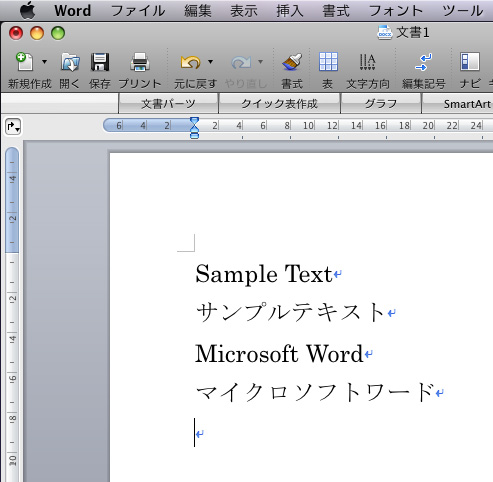Switch to the クイック表作成 gallery tab
The height and width of the screenshot is (482, 493).
click(279, 104)
